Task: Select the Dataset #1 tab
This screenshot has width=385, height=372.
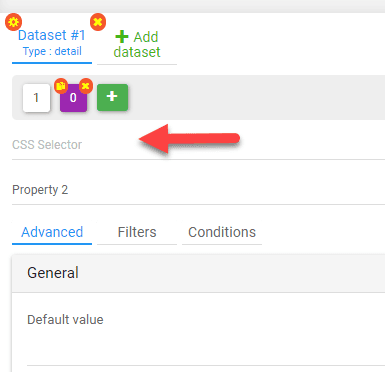Action: click(52, 43)
